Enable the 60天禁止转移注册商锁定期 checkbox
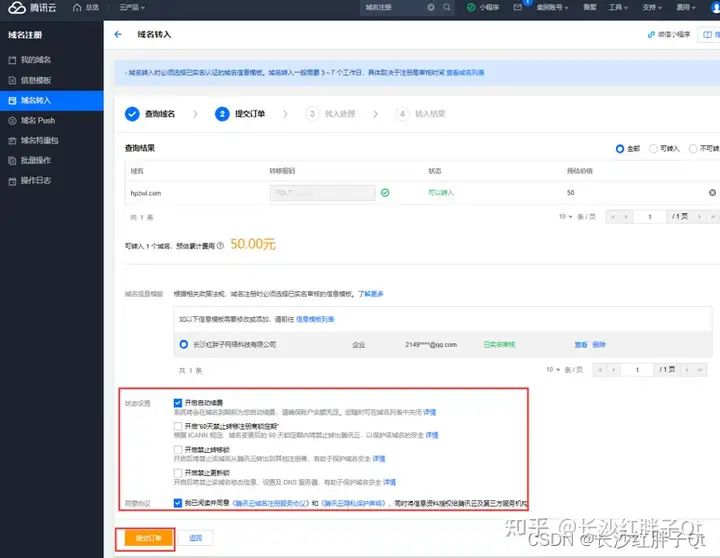This screenshot has width=720, height=558. pos(178,426)
